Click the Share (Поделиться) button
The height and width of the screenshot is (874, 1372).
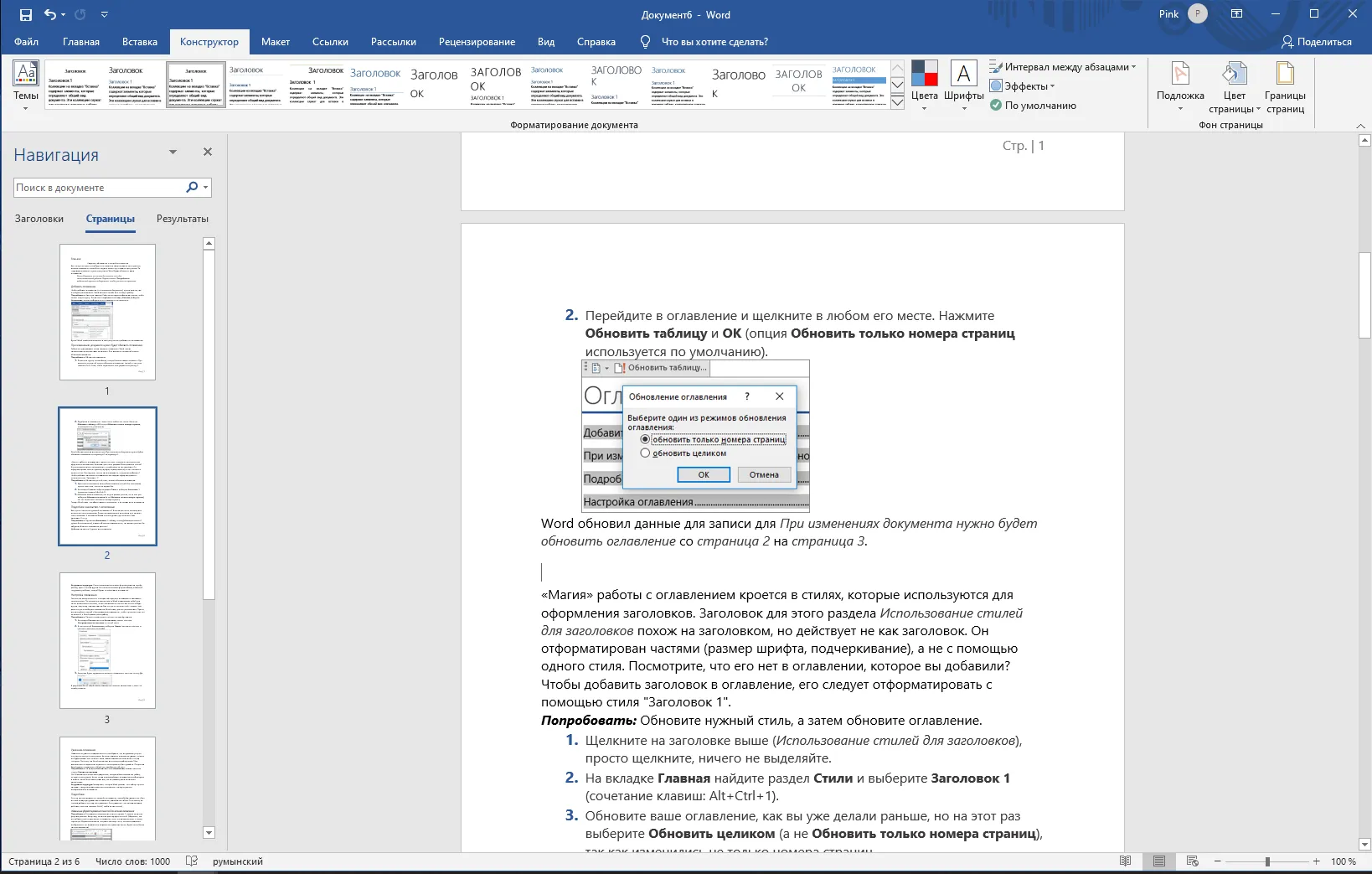(x=1317, y=42)
